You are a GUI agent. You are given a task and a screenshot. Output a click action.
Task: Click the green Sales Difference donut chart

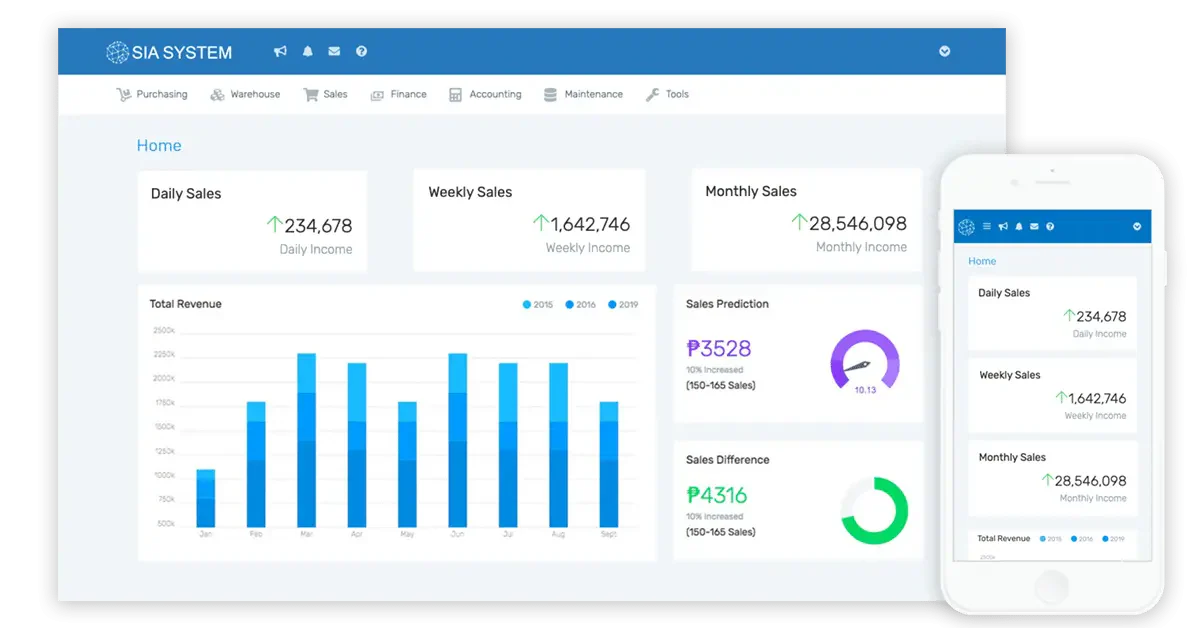[x=875, y=510]
